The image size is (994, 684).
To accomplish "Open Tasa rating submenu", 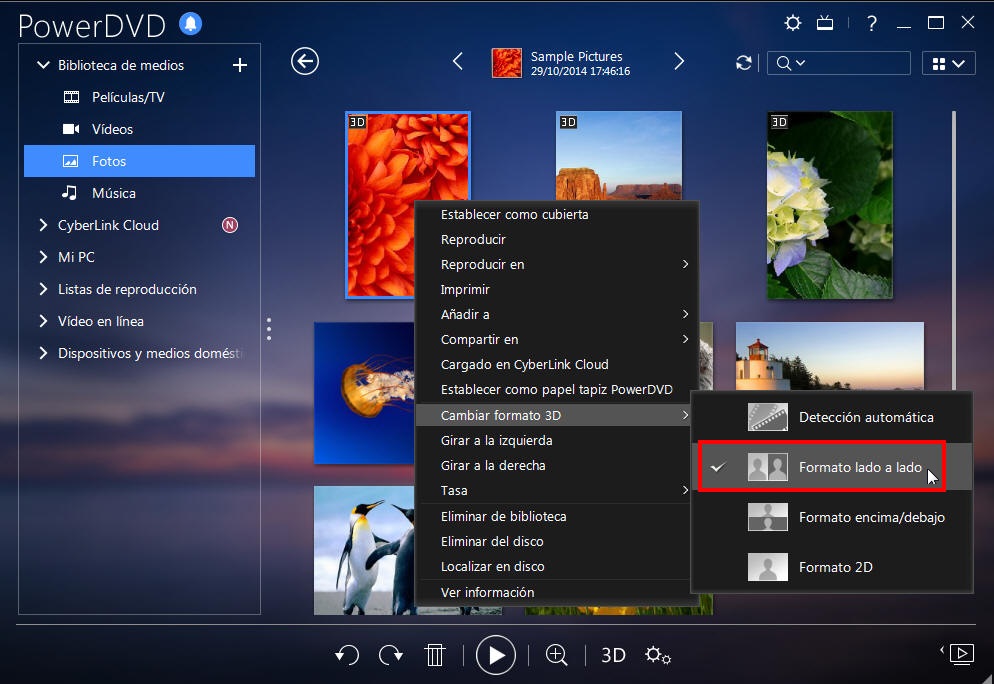I will [553, 491].
